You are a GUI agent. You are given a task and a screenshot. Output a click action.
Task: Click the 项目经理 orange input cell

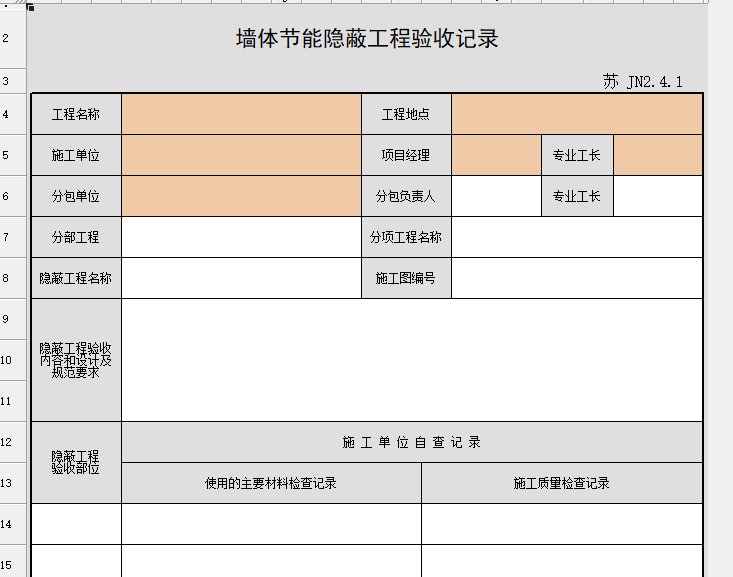(496, 155)
